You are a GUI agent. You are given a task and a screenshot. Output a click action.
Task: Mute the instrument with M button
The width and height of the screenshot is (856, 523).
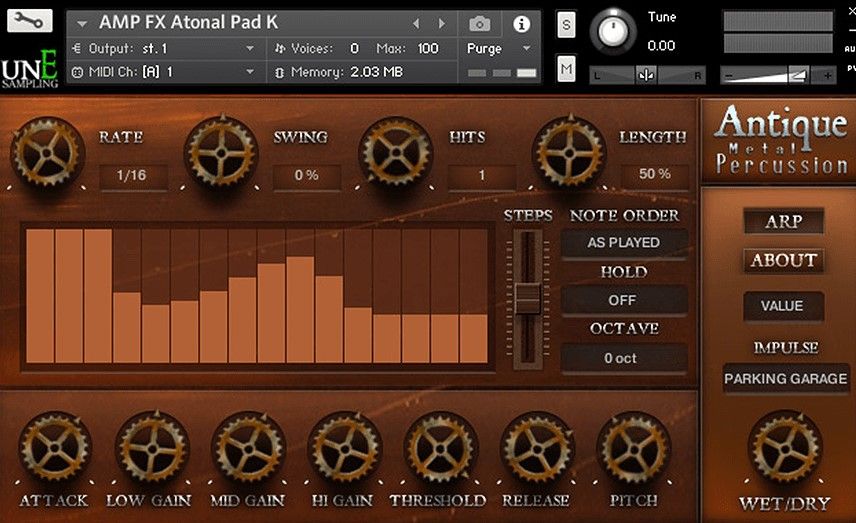pyautogui.click(x=566, y=69)
